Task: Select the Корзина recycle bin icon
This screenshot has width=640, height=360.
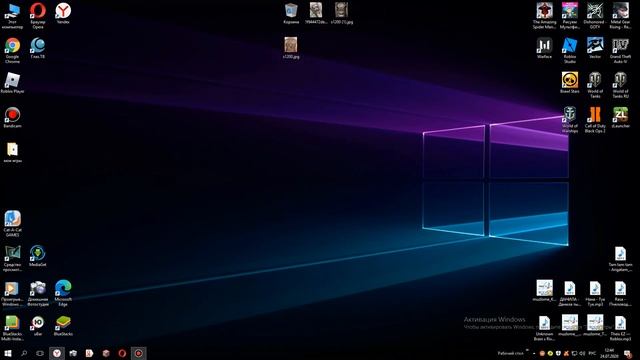Action: tap(291, 13)
